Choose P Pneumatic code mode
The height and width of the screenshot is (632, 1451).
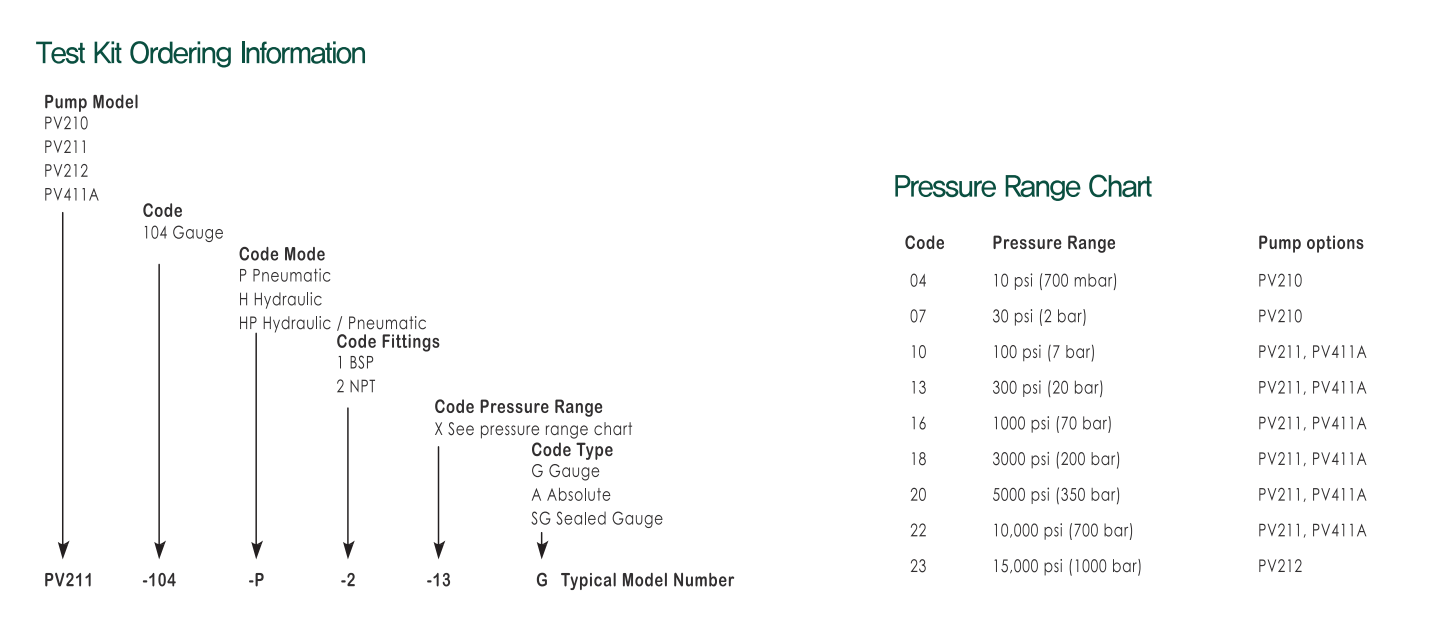coord(284,275)
